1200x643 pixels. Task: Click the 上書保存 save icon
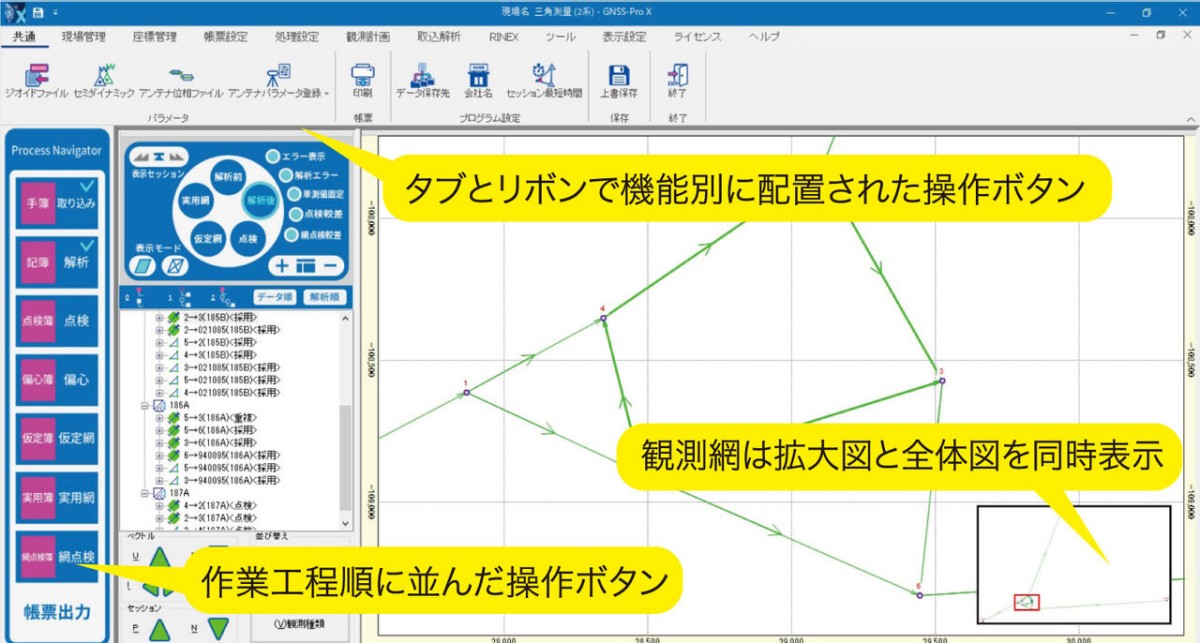coord(620,78)
